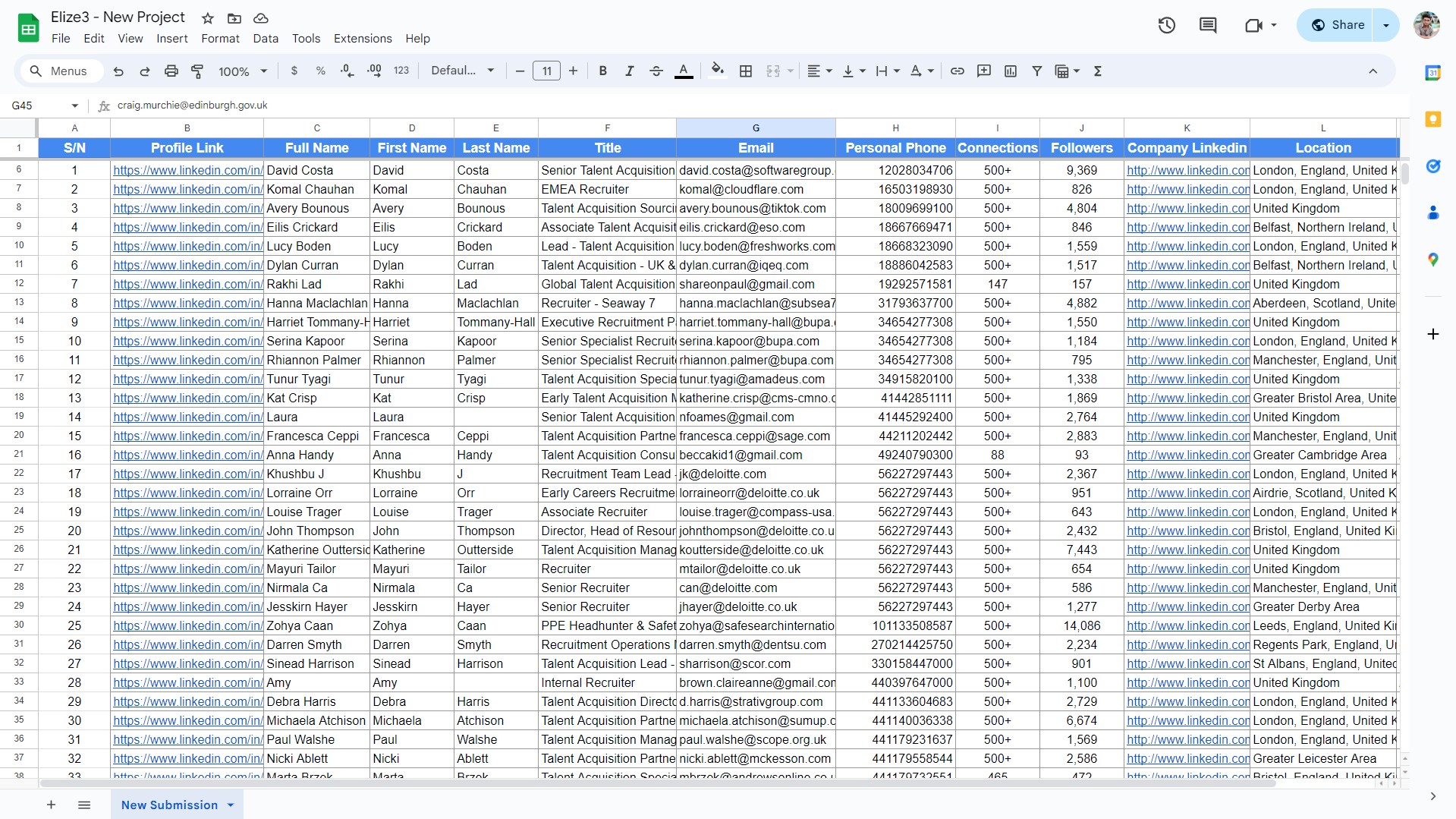Format as percent with the percent icon
The image size is (1456, 819).
pos(321,71)
